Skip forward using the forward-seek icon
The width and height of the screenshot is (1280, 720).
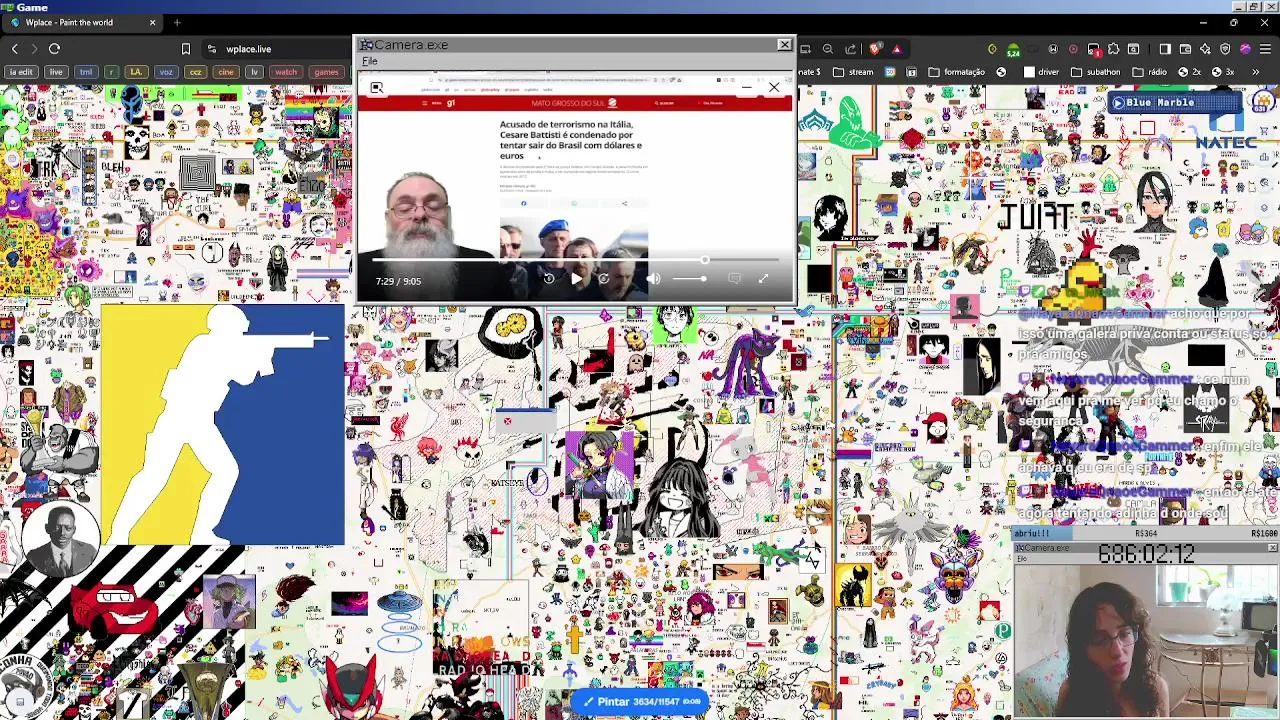click(x=603, y=279)
